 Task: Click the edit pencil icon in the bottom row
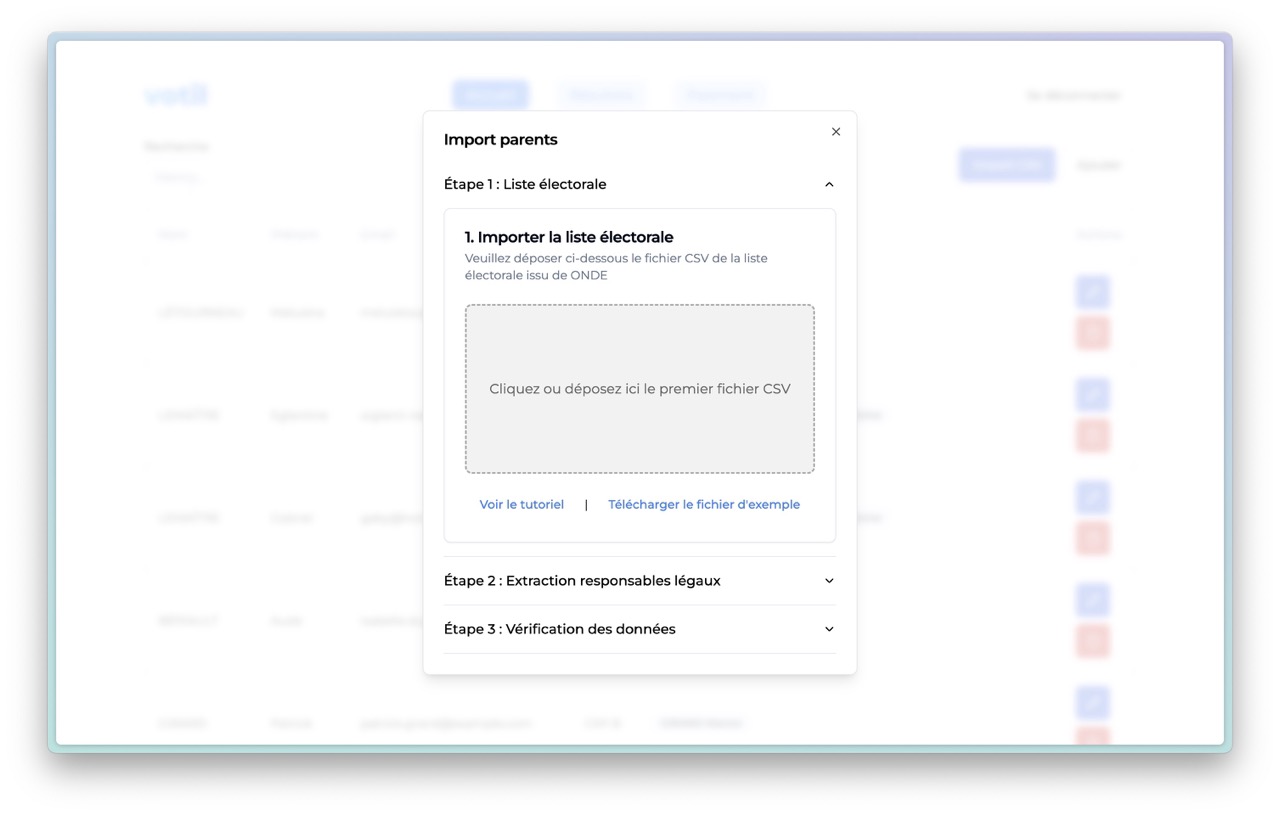(1092, 703)
